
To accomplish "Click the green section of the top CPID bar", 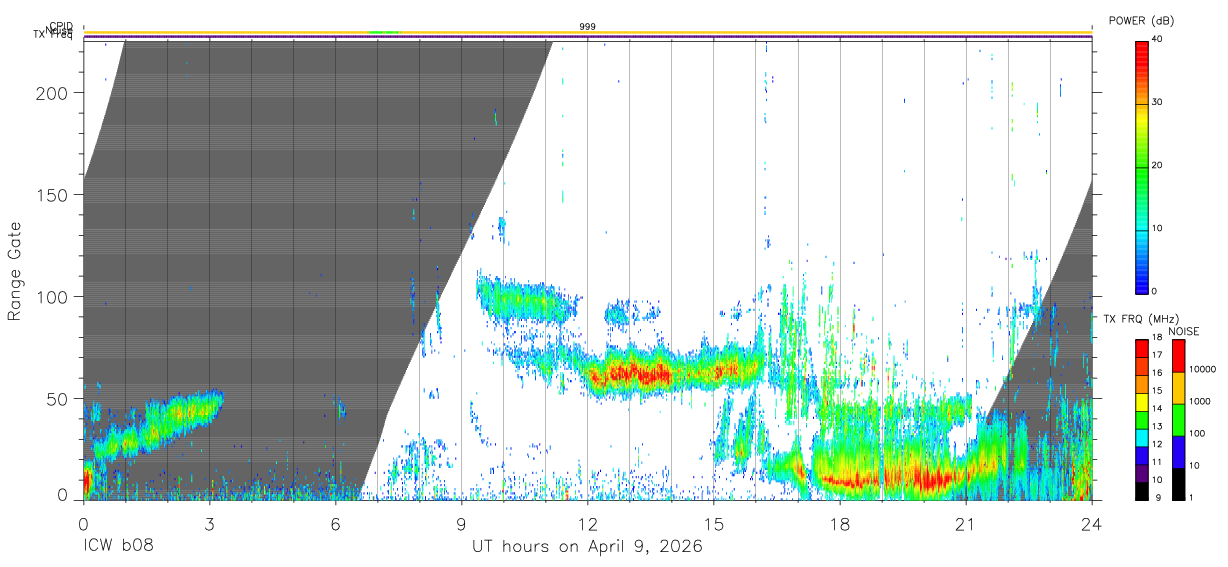I will [383, 32].
